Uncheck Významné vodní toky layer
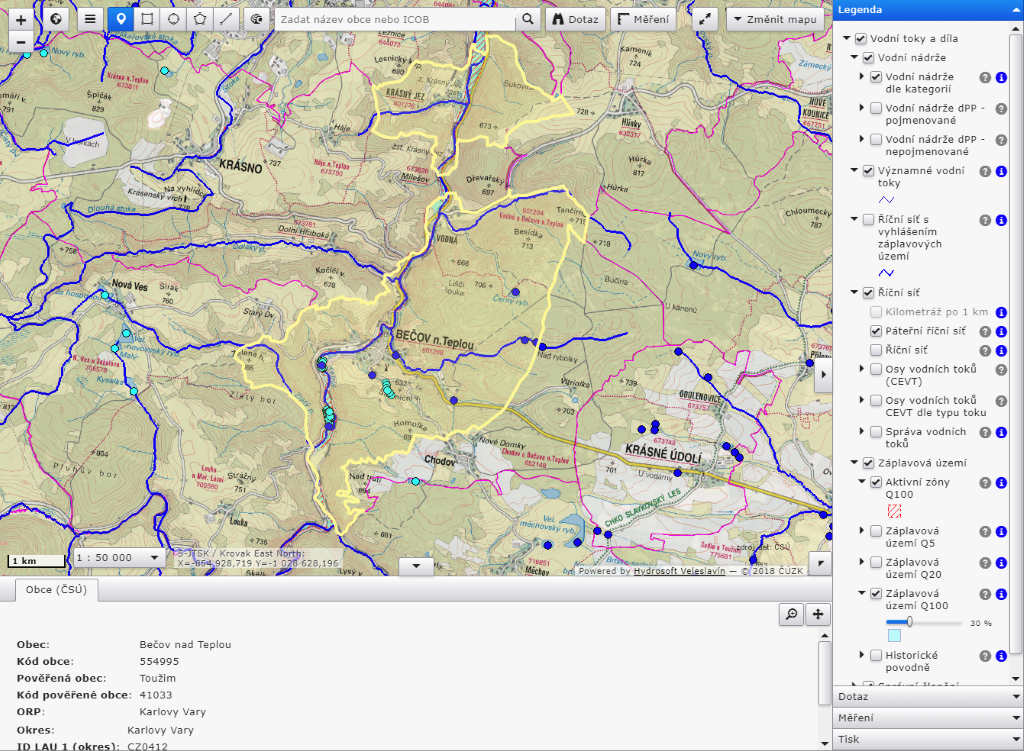Screen dimensions: 1024x751 pos(869,170)
